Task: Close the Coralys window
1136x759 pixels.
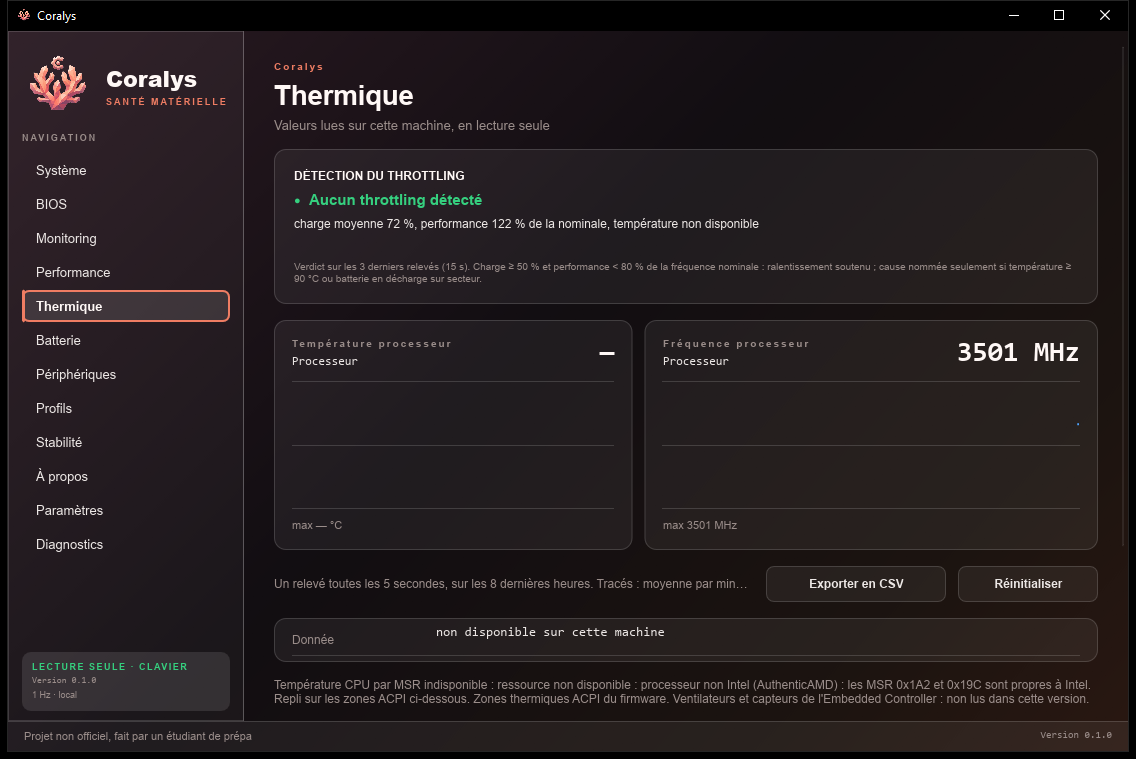Action: (x=1104, y=15)
